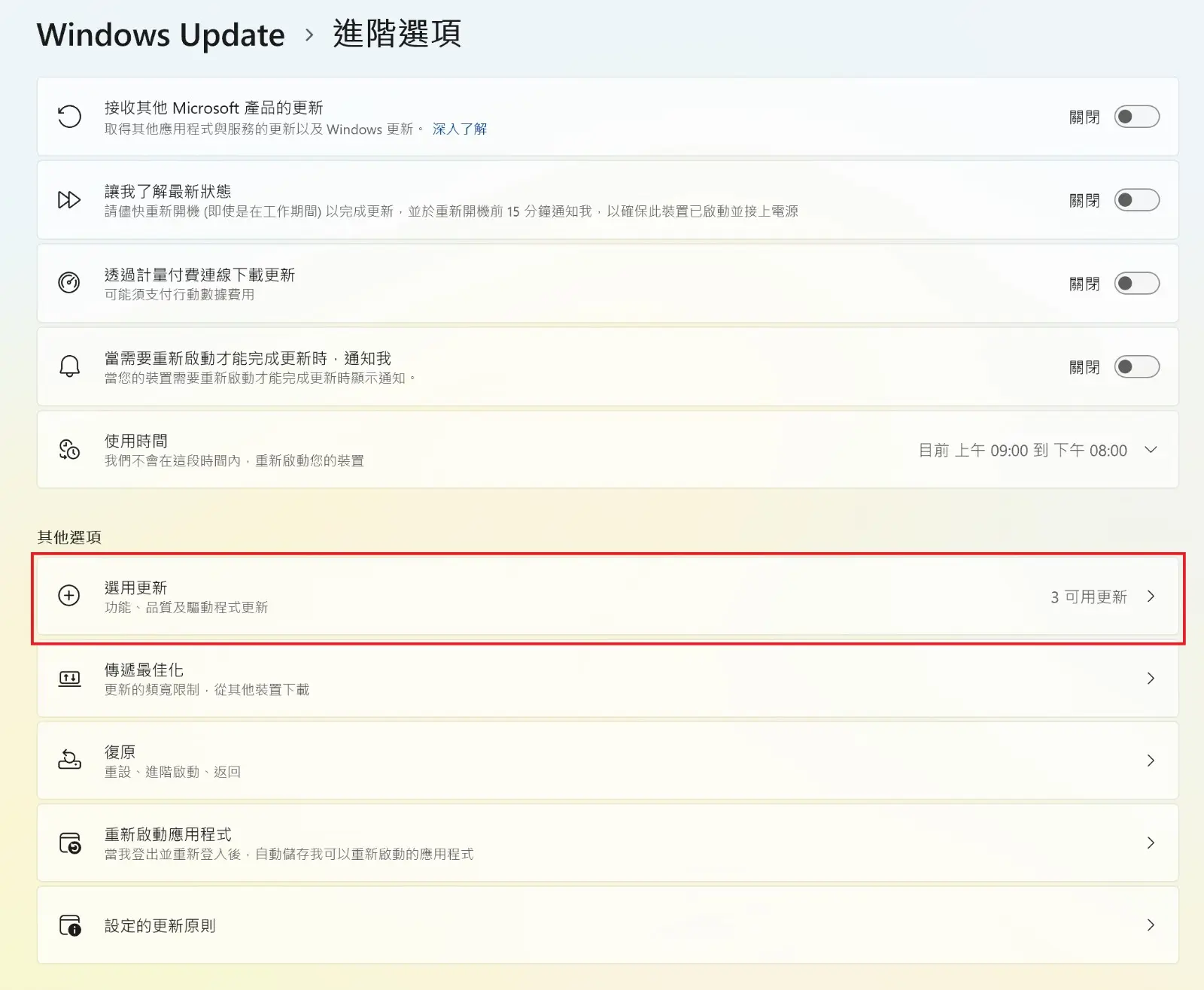Click the 選用更新 title text
The width and height of the screenshot is (1204, 990).
tap(135, 588)
